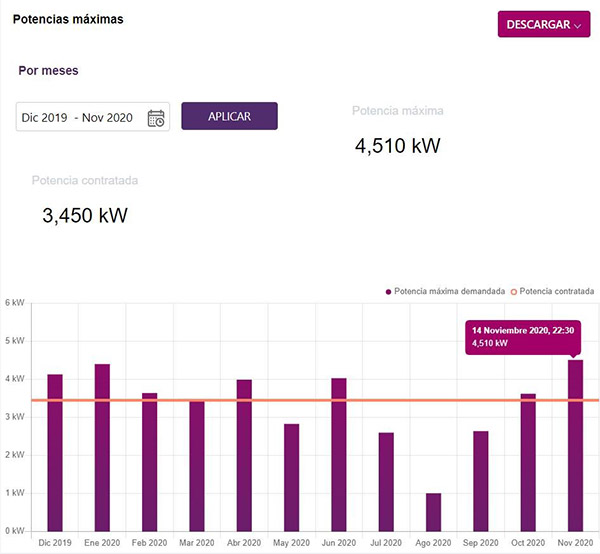Viewport: 600px width, 554px height.
Task: Toggle Potencia máxima demandada legend series
Action: tap(444, 291)
